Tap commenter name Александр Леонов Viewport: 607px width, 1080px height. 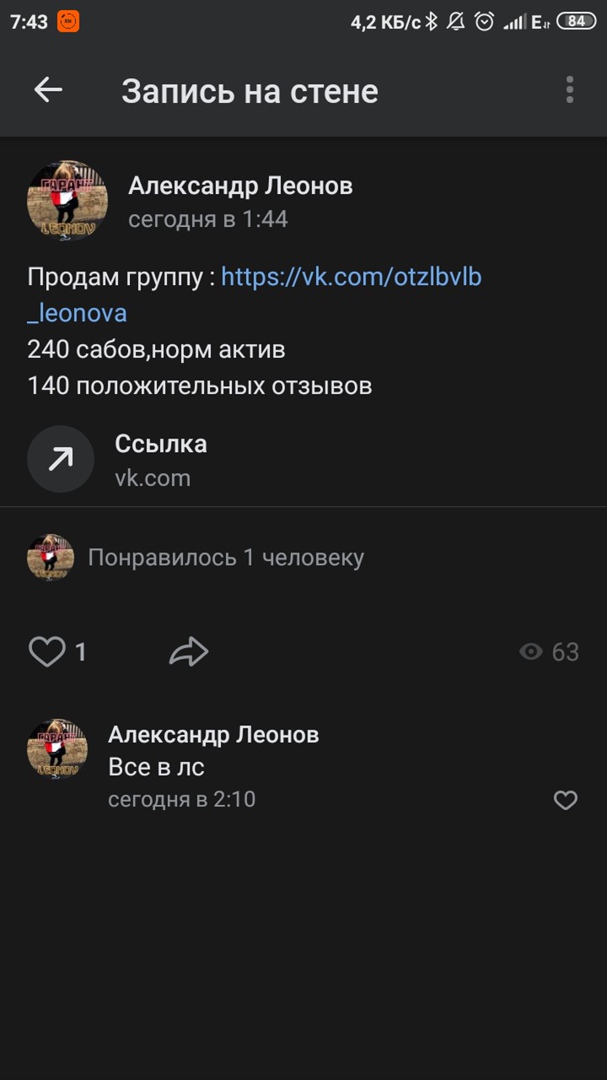[x=213, y=735]
